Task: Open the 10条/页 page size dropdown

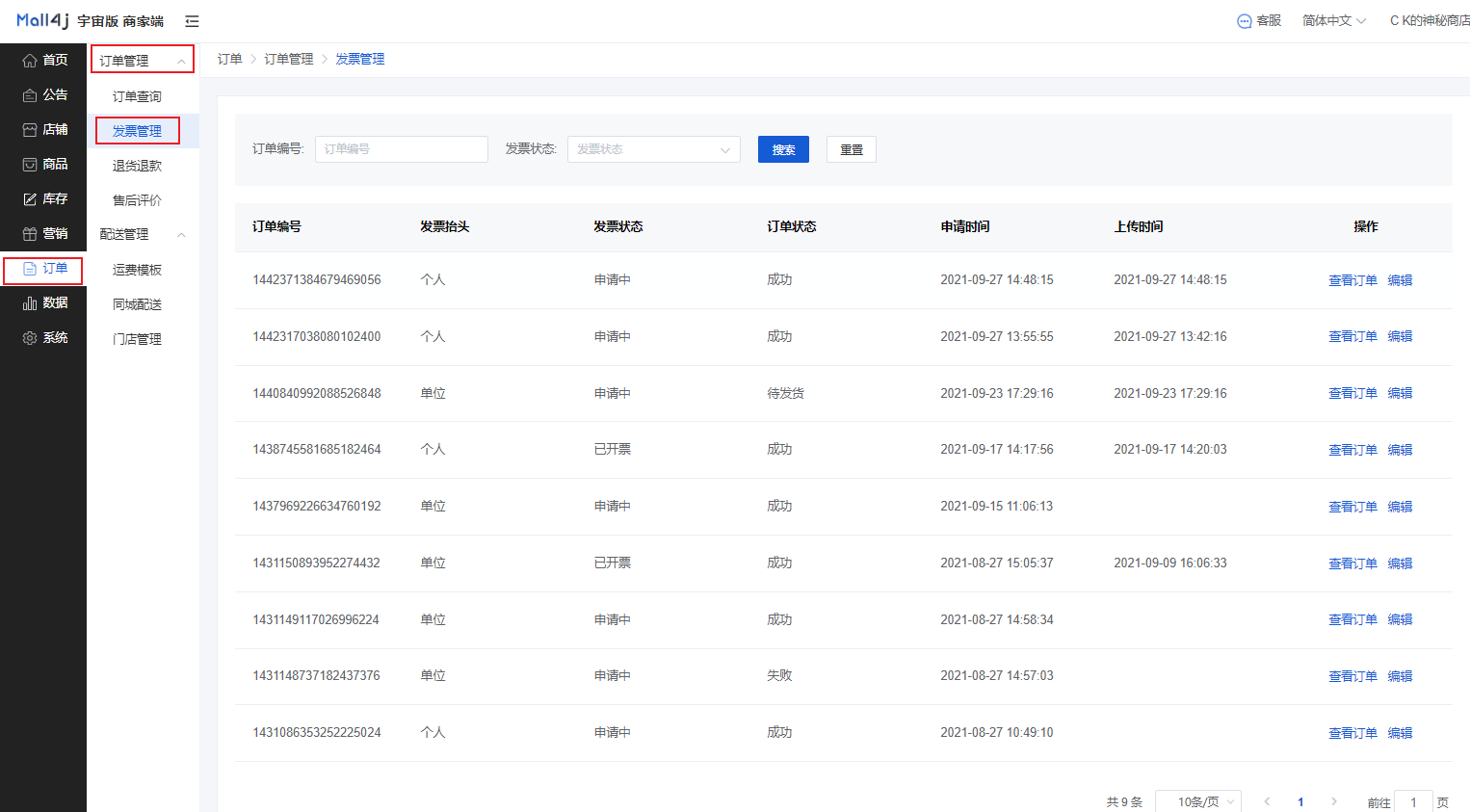Action: tap(1197, 801)
